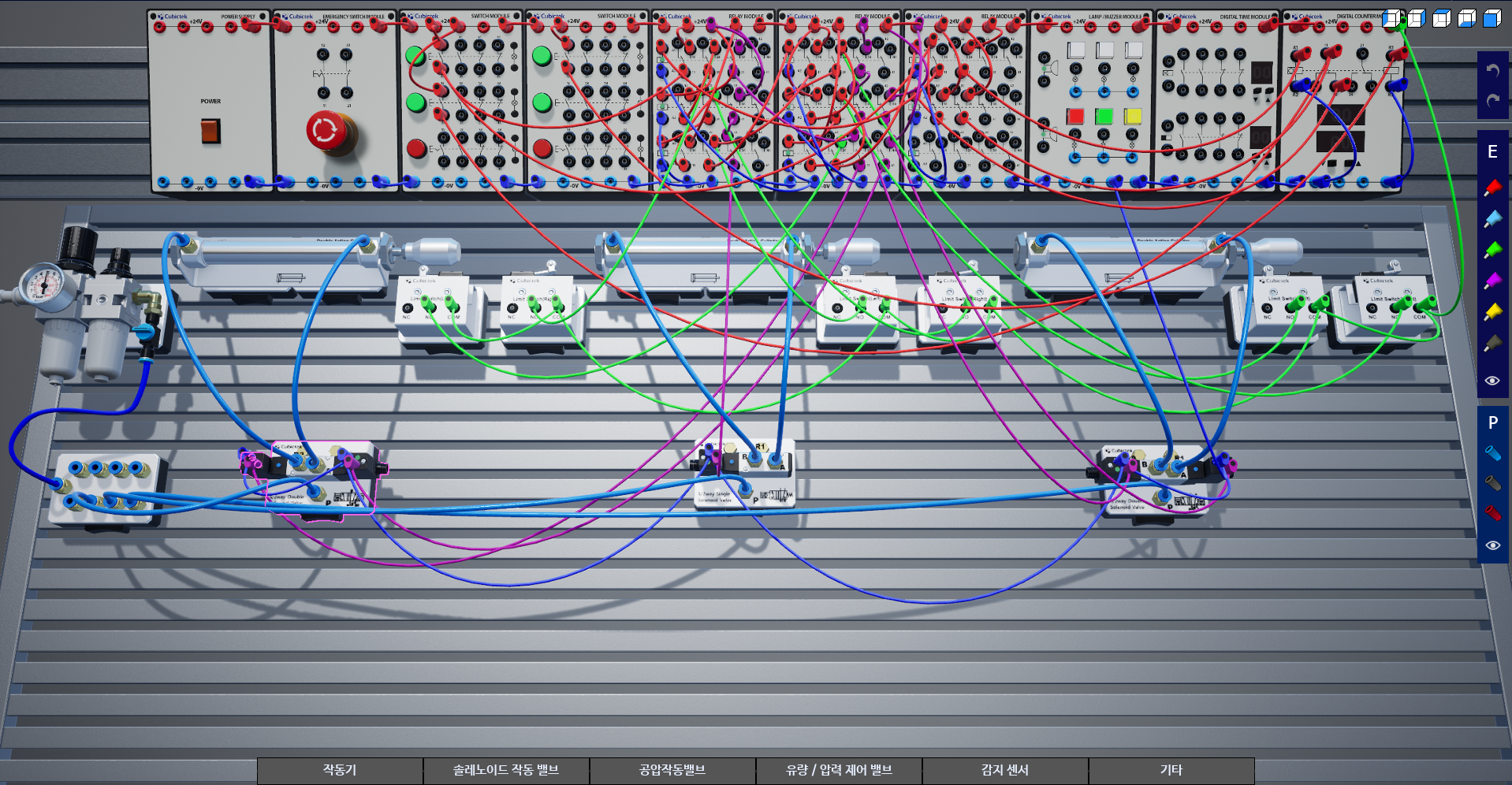
Task: Click the upper timer display on time module
Action: tap(1261, 73)
